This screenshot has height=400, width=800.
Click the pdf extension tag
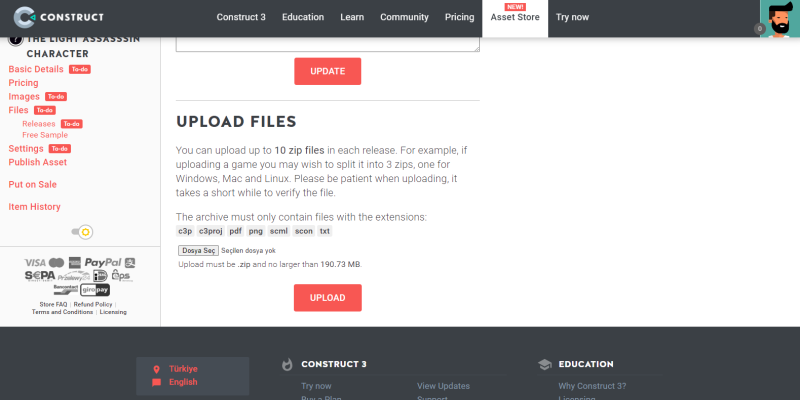coord(235,231)
